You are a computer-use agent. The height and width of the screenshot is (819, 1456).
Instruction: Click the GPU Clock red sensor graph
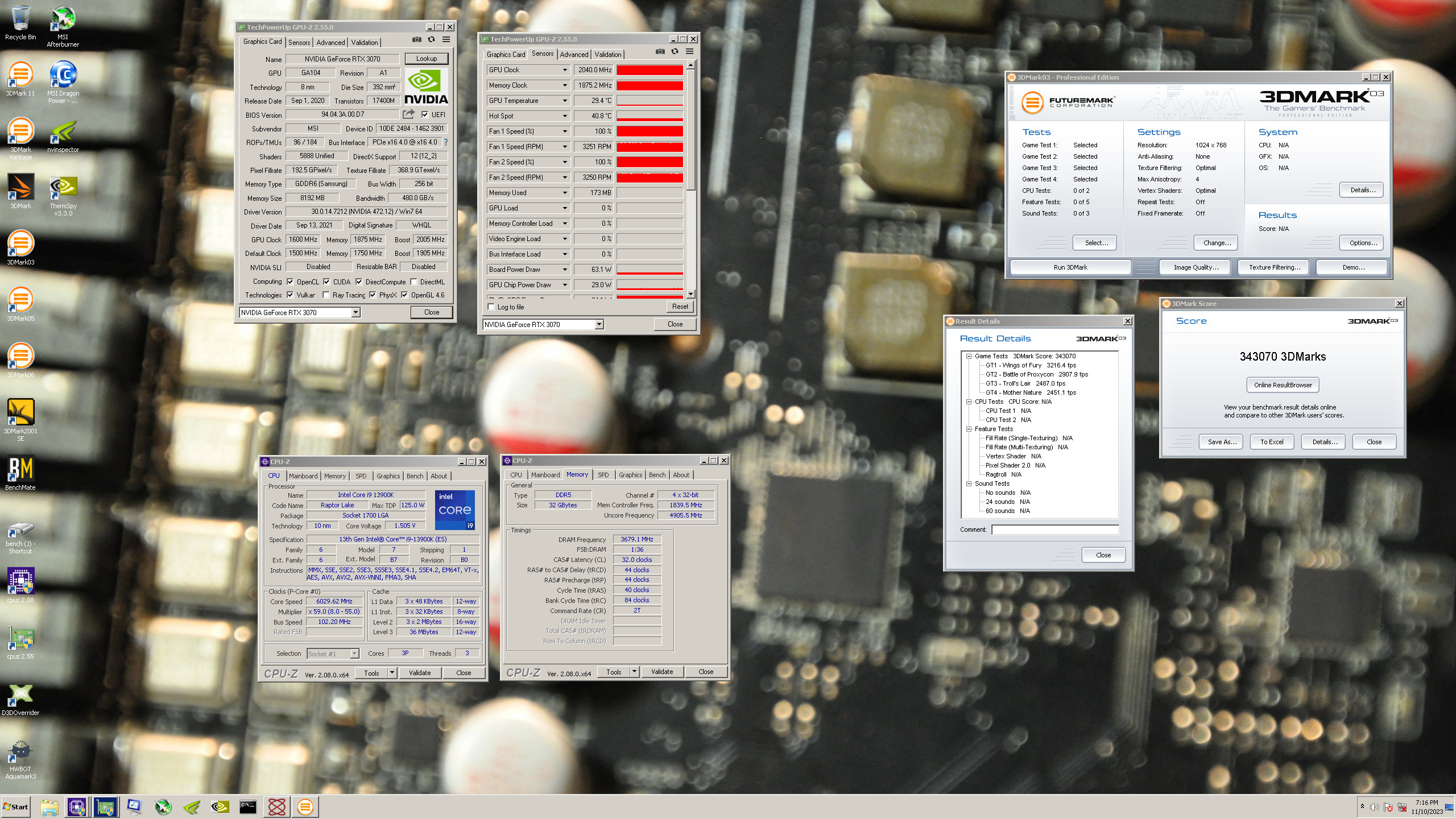650,70
